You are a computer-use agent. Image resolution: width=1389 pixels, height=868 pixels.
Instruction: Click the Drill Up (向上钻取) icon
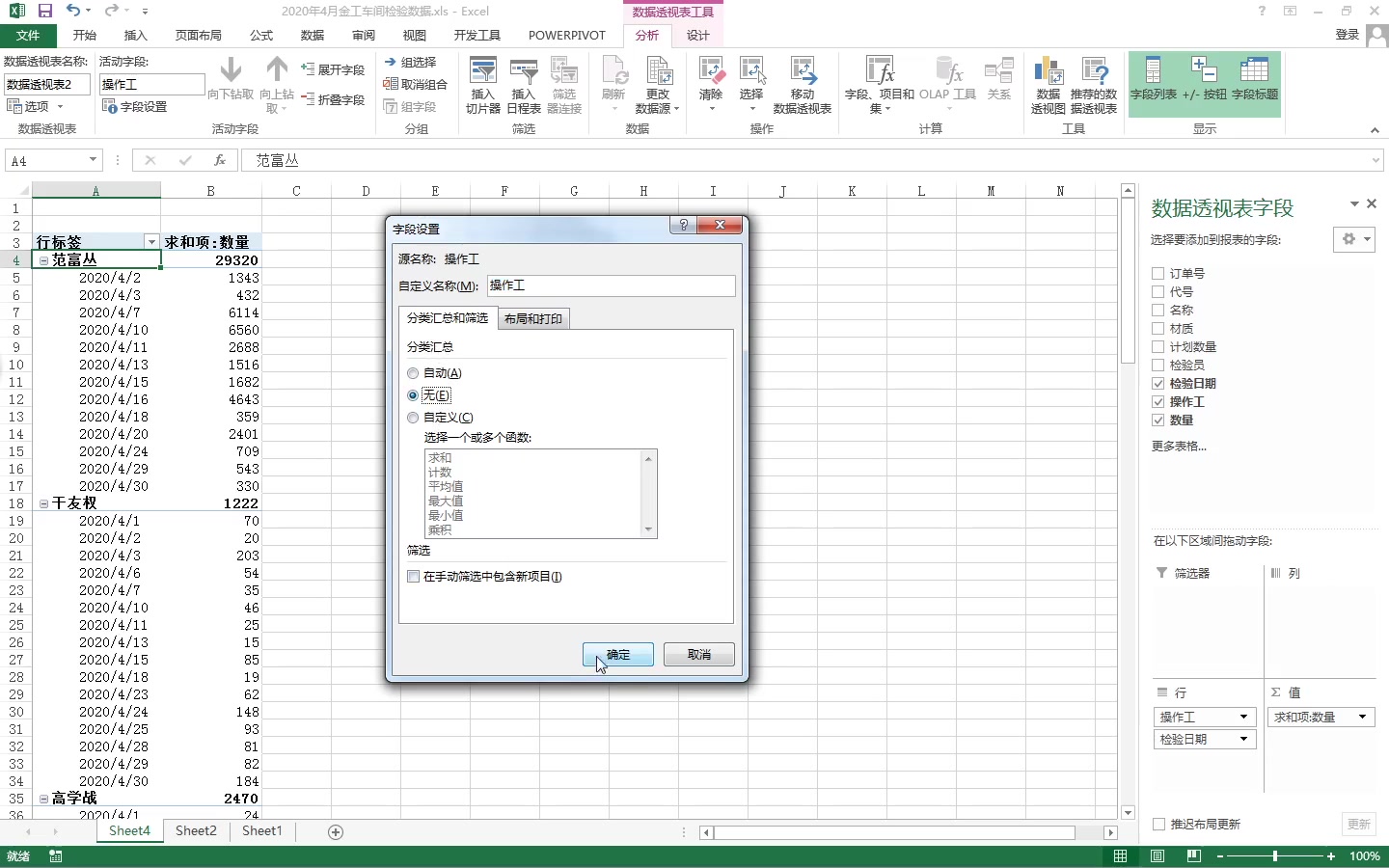(x=277, y=85)
